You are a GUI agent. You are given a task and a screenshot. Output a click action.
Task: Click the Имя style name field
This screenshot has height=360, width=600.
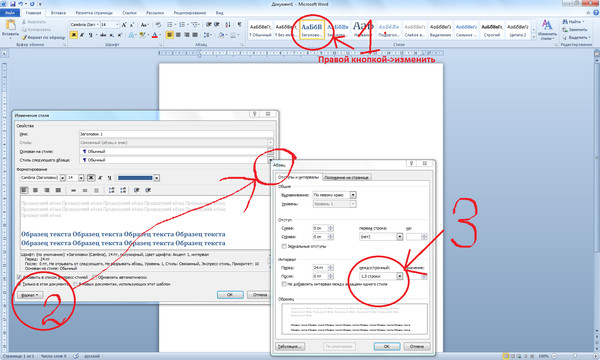click(176, 134)
